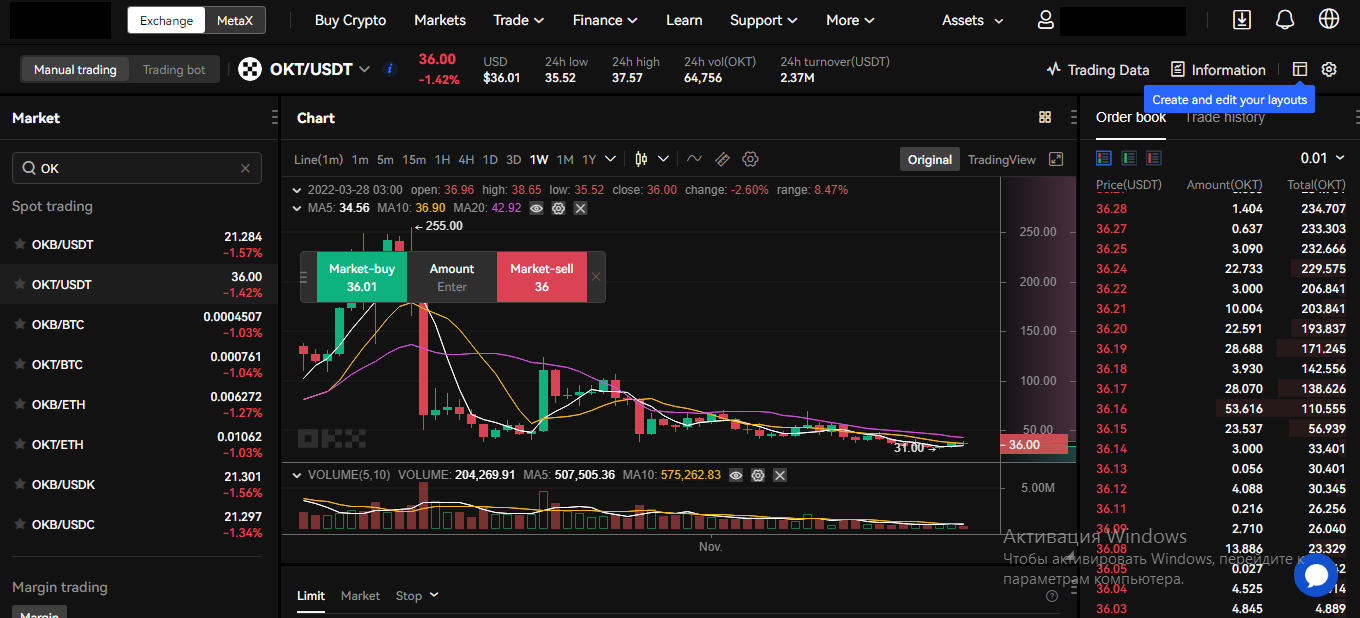
Task: Click the Market-sell button
Action: click(541, 277)
